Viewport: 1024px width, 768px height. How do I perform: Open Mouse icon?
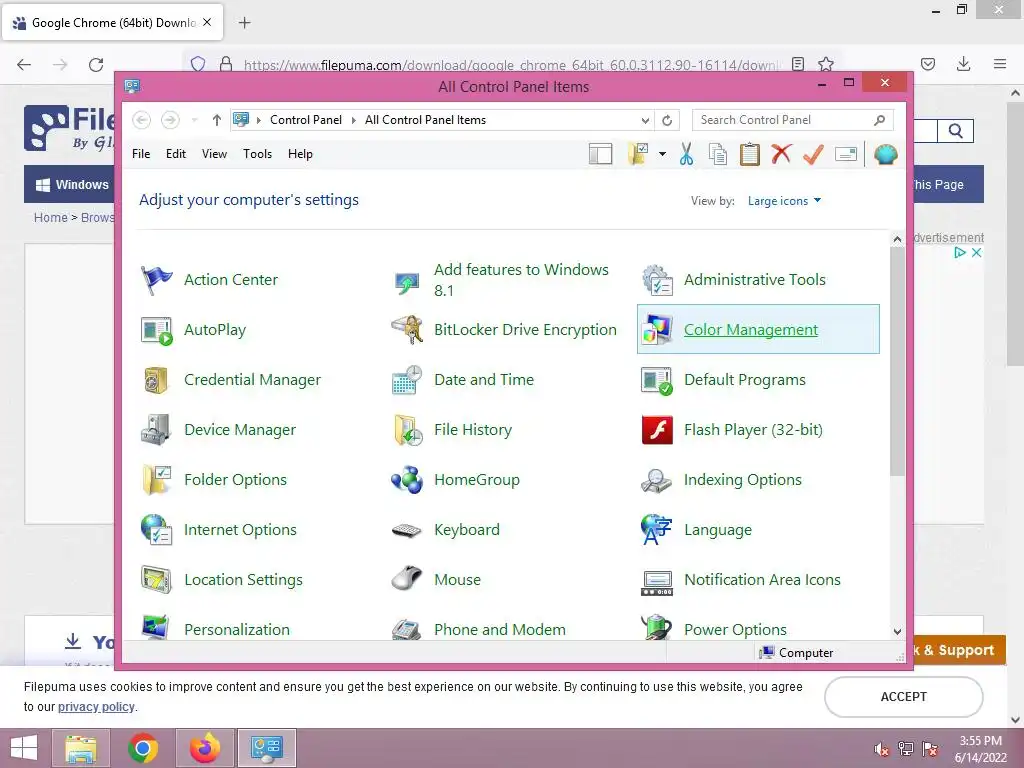[407, 579]
